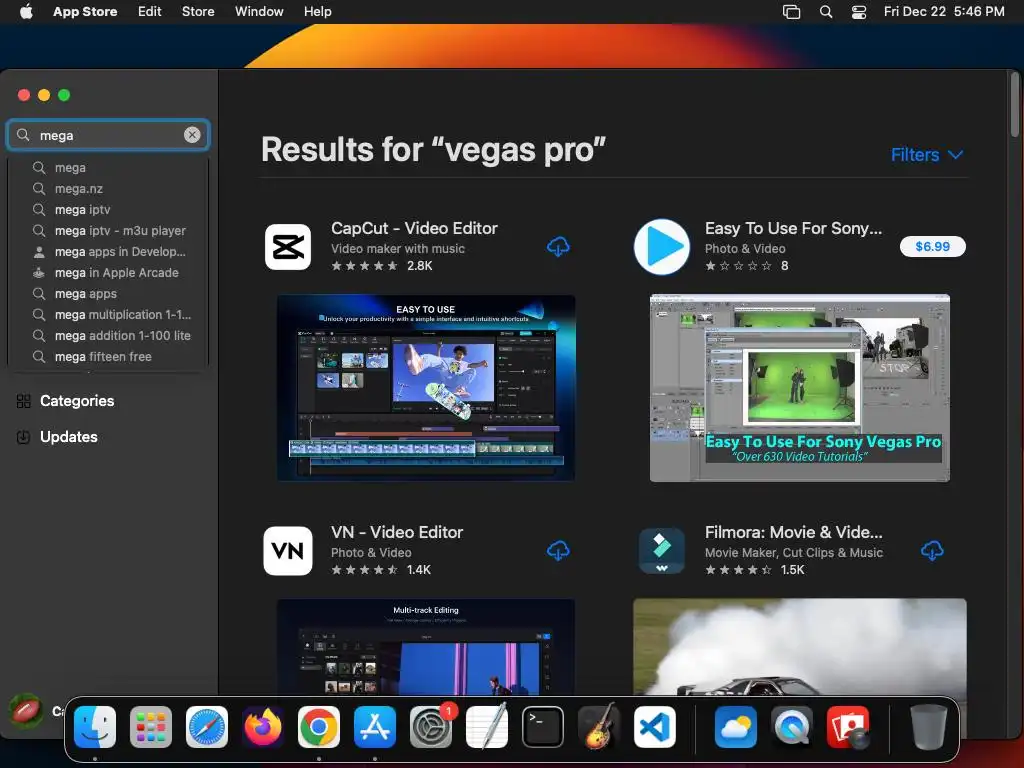Viewport: 1024px width, 768px height.
Task: Open the Trash in the Dock
Action: click(x=929, y=727)
